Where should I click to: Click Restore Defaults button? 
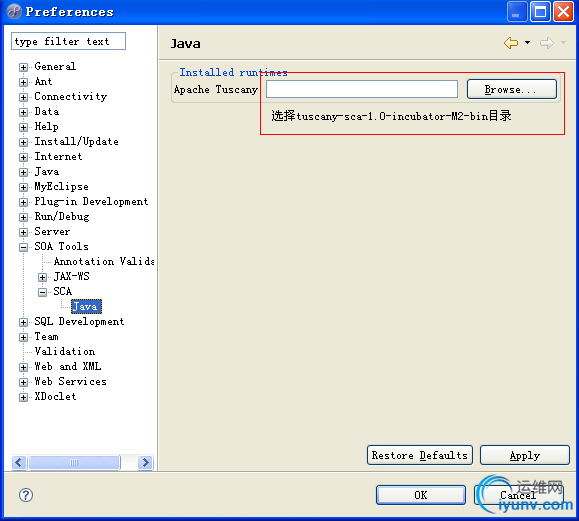(x=420, y=455)
